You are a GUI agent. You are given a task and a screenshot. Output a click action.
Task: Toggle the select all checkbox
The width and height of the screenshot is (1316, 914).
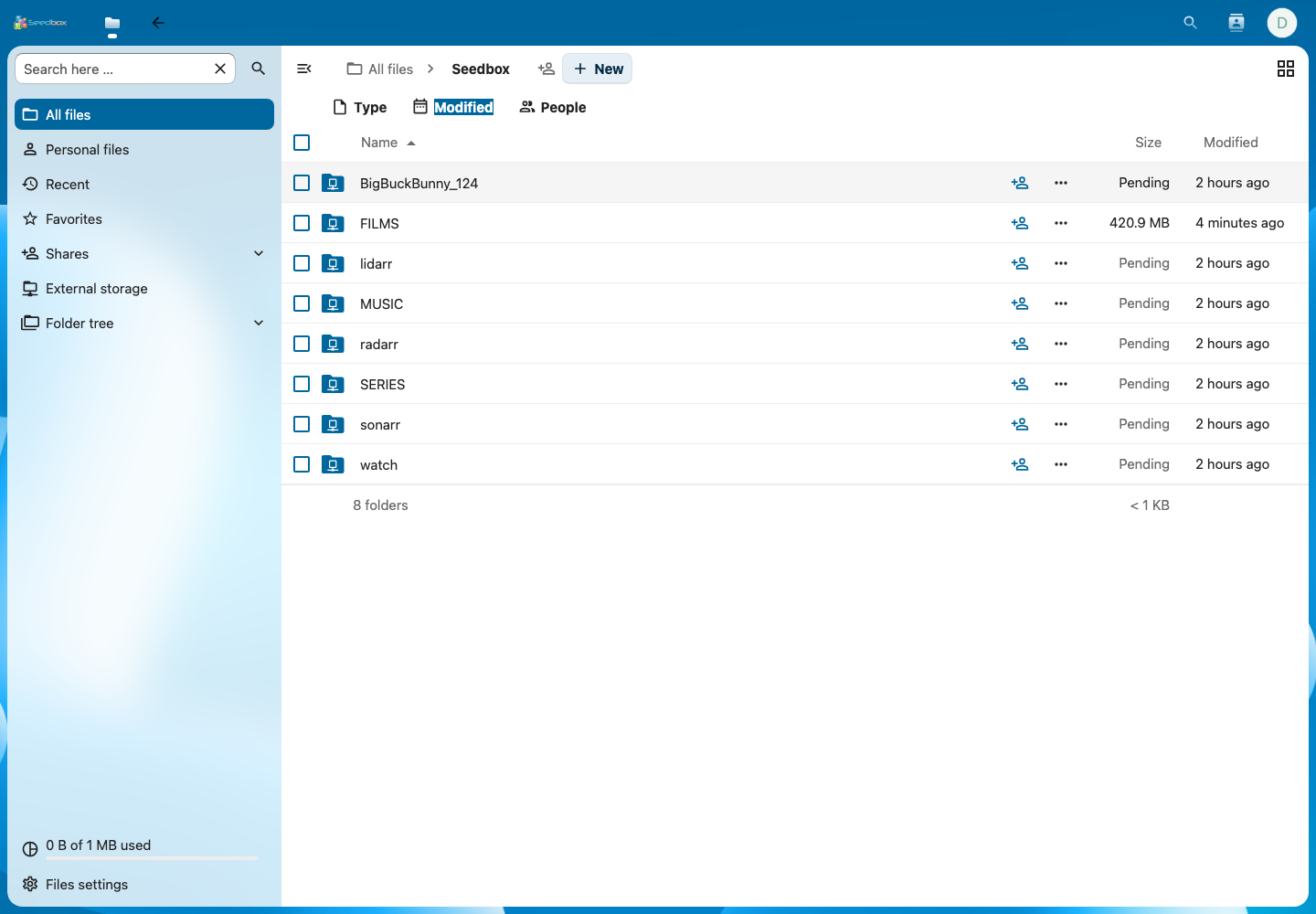pyautogui.click(x=302, y=143)
